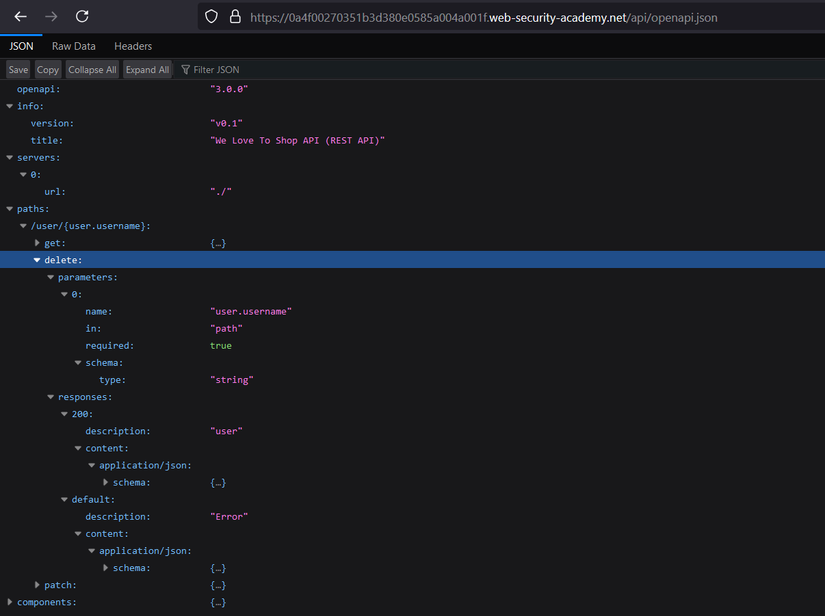The width and height of the screenshot is (825, 616).
Task: Click the address bar URL
Action: 484,18
